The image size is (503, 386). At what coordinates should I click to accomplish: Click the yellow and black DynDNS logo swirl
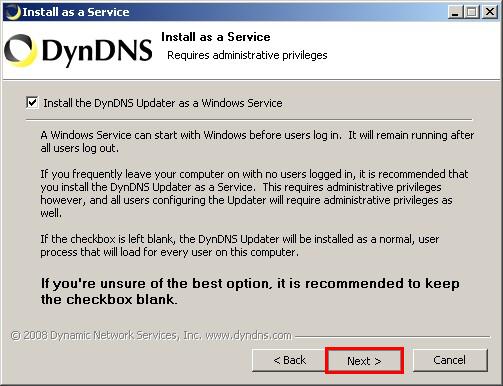[20, 51]
